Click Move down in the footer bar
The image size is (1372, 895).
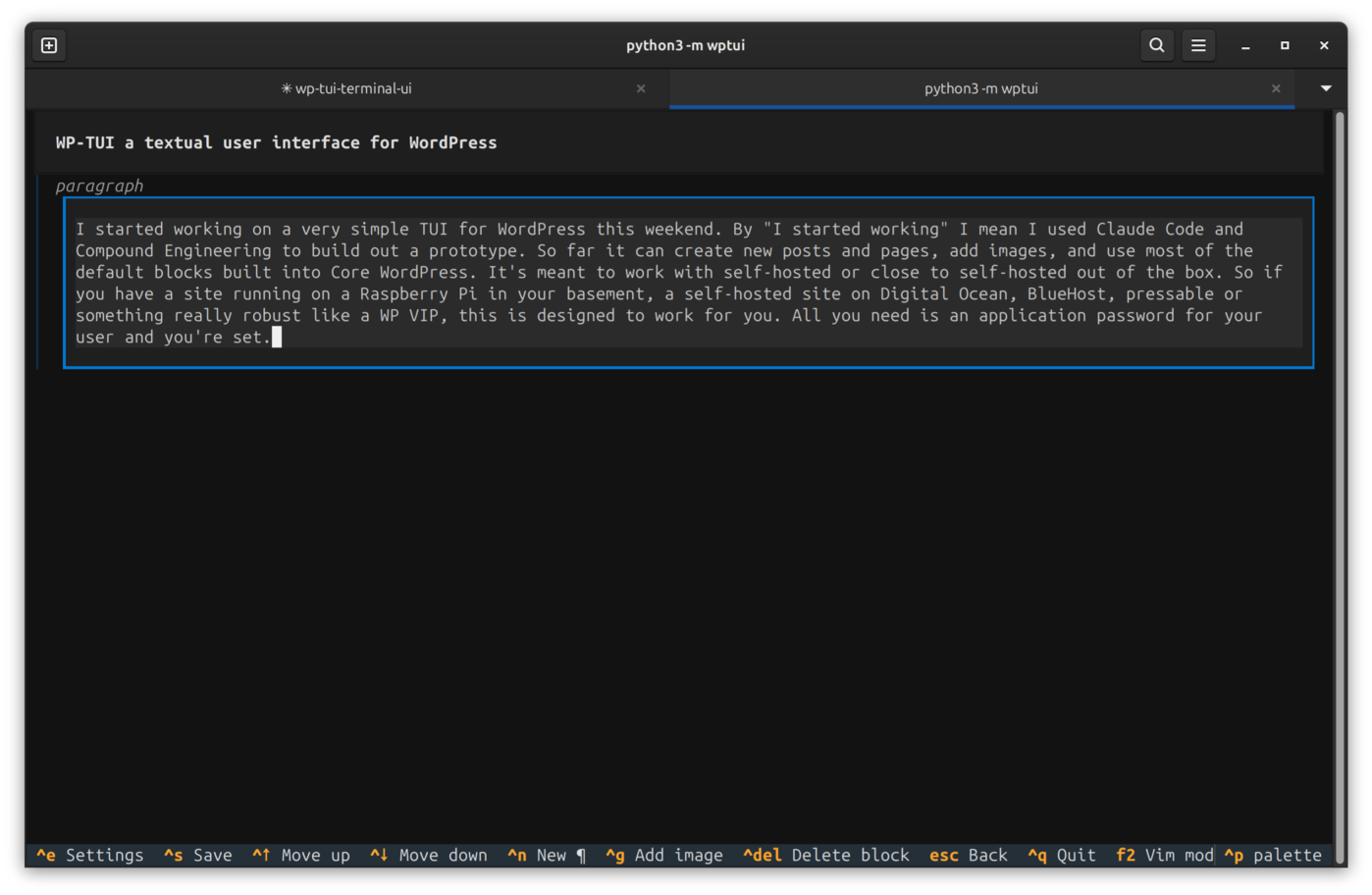[429, 856]
